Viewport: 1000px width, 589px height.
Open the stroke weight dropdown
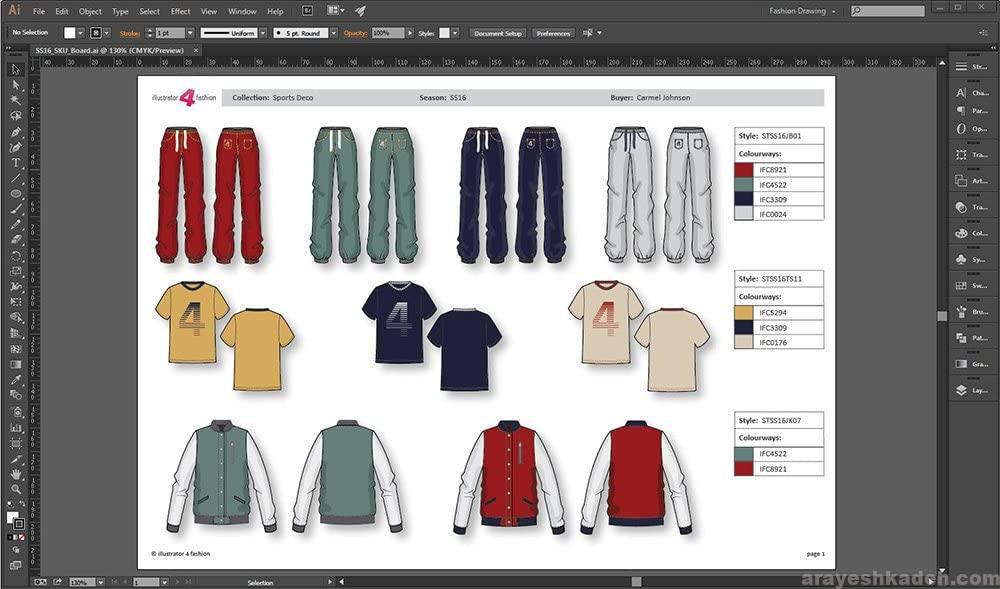(x=190, y=33)
